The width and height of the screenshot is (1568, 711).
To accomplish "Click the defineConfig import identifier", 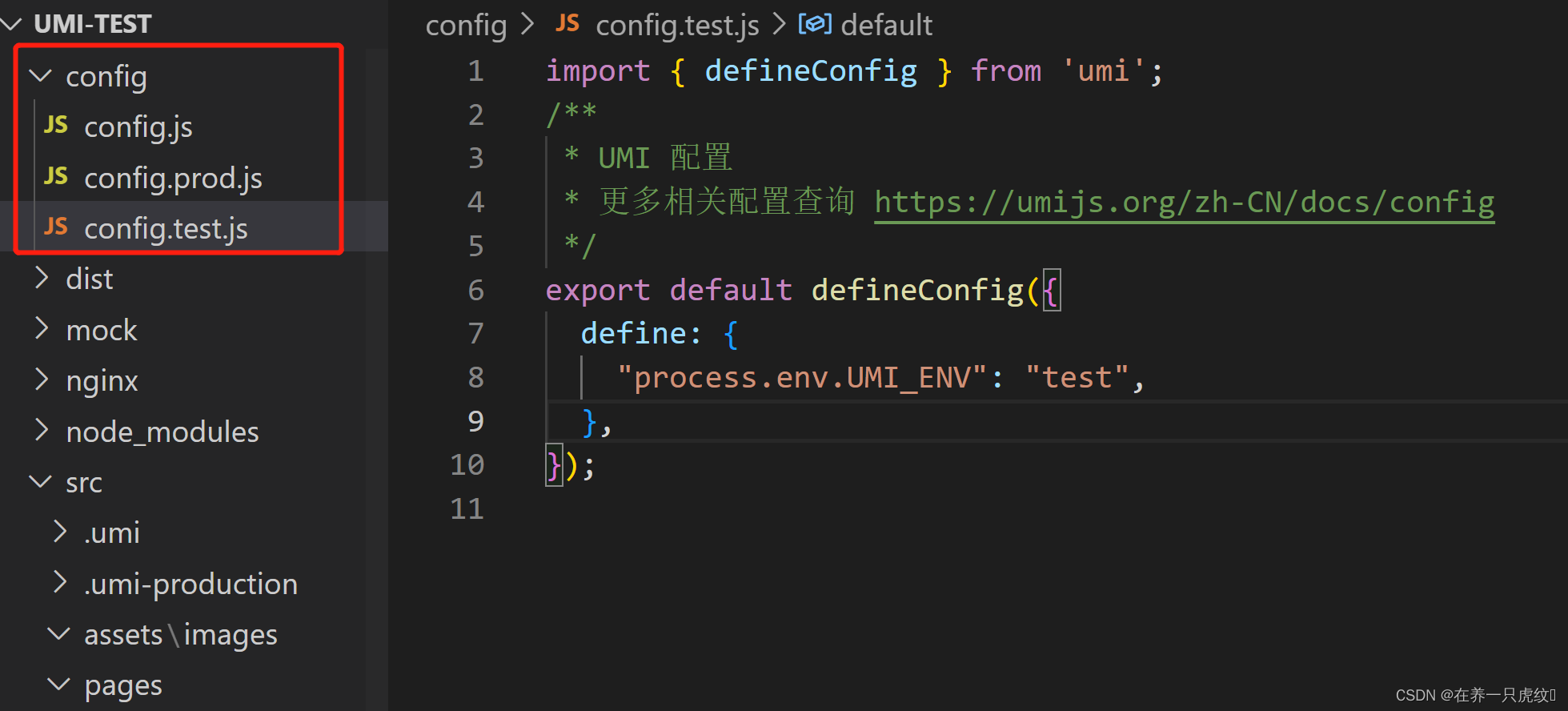I will [811, 71].
